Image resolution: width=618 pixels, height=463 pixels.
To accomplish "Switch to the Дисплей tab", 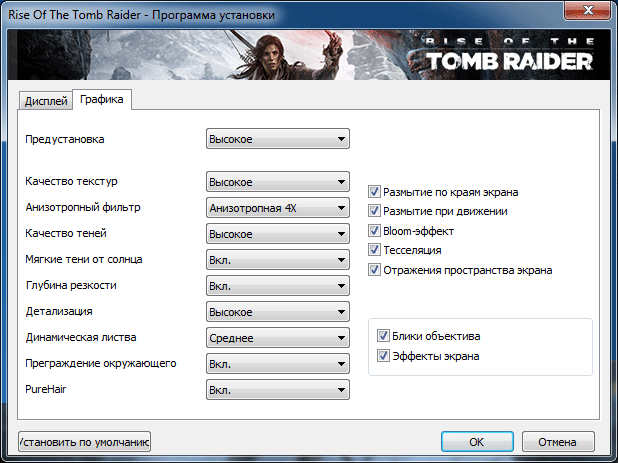I will click(x=46, y=101).
